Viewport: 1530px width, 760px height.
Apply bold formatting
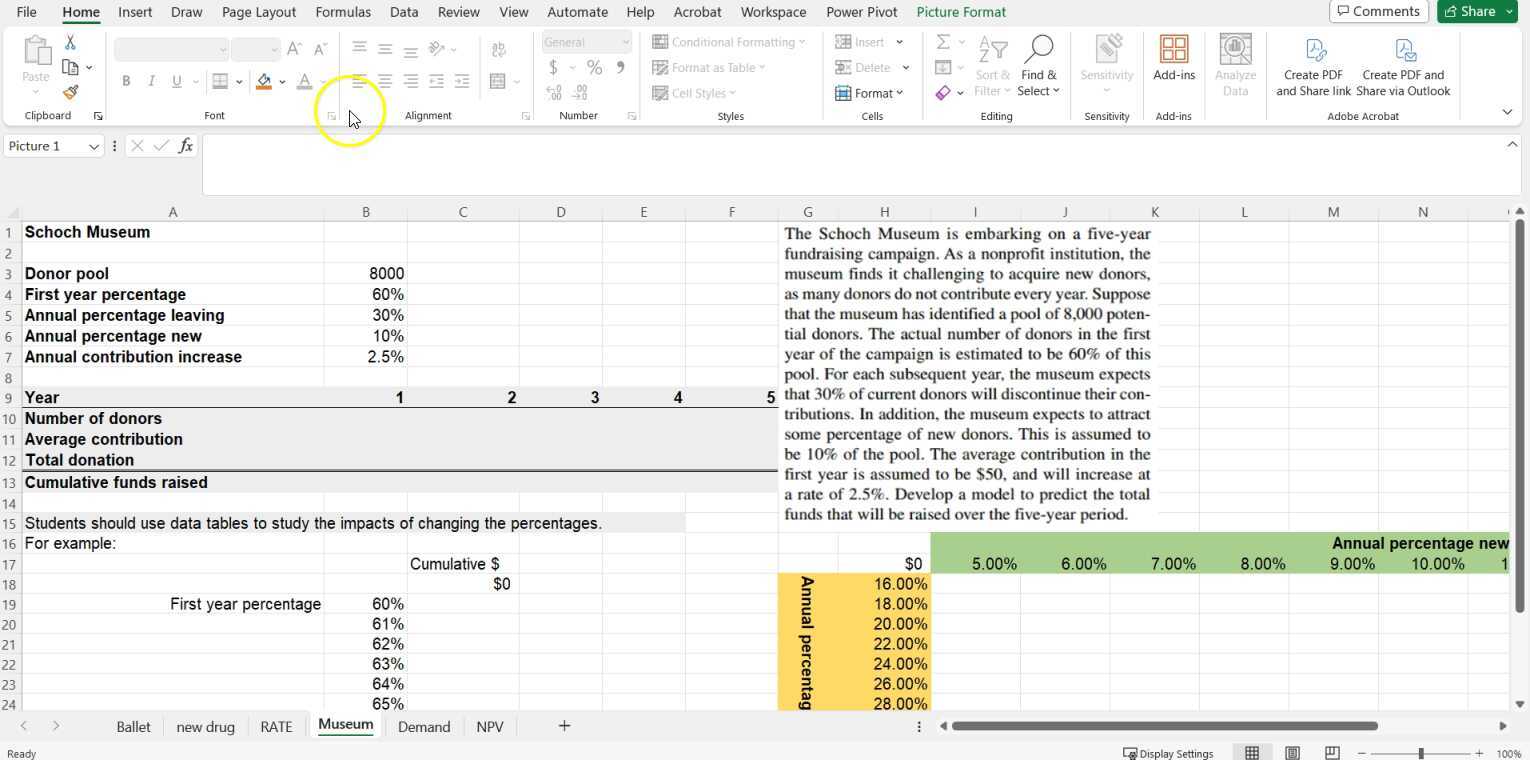(x=126, y=81)
